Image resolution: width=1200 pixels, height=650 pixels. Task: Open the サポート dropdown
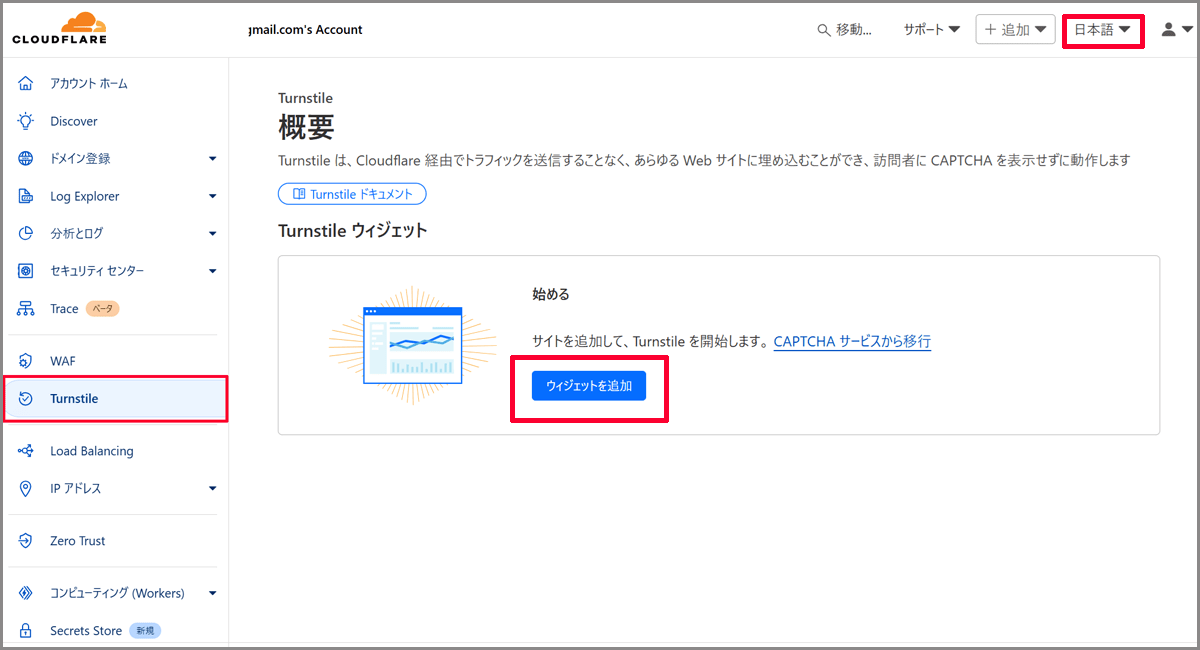pyautogui.click(x=932, y=30)
